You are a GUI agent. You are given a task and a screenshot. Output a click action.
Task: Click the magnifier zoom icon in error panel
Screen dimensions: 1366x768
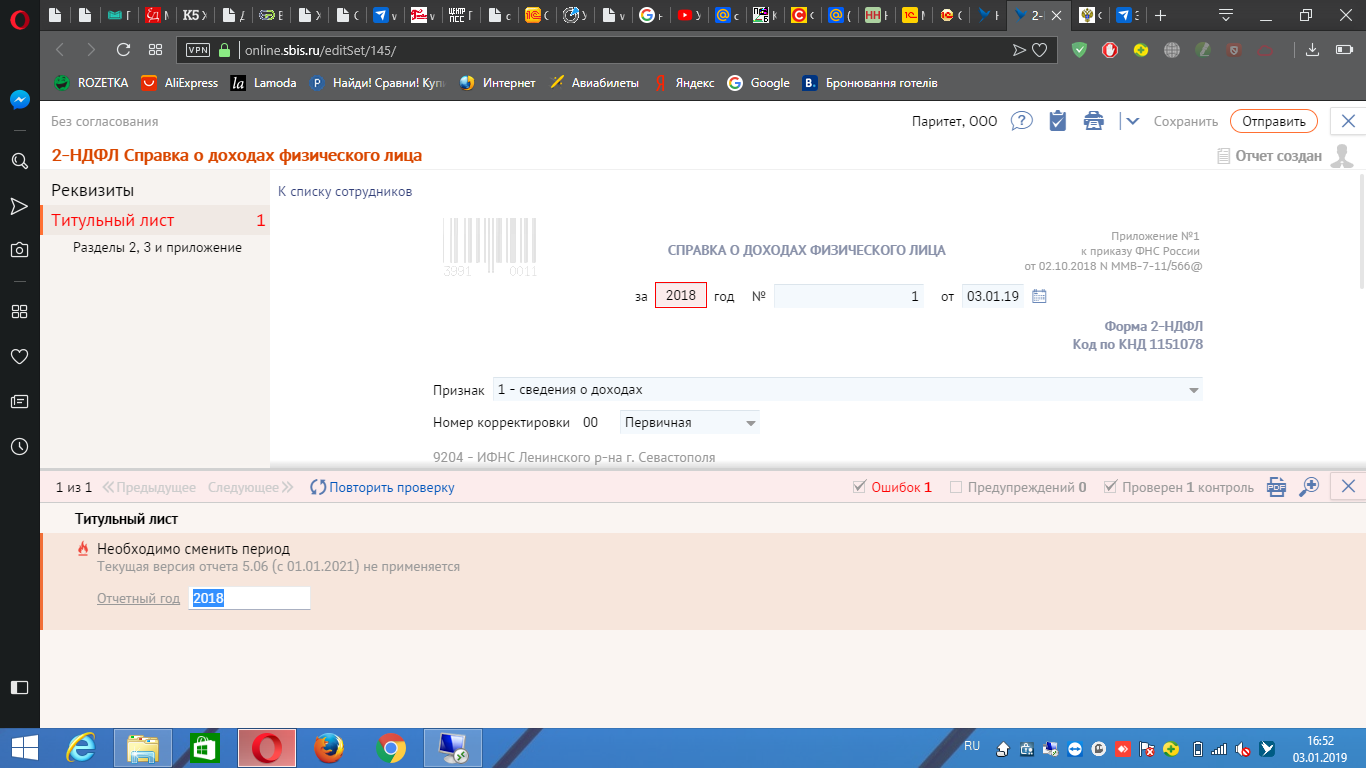1309,487
